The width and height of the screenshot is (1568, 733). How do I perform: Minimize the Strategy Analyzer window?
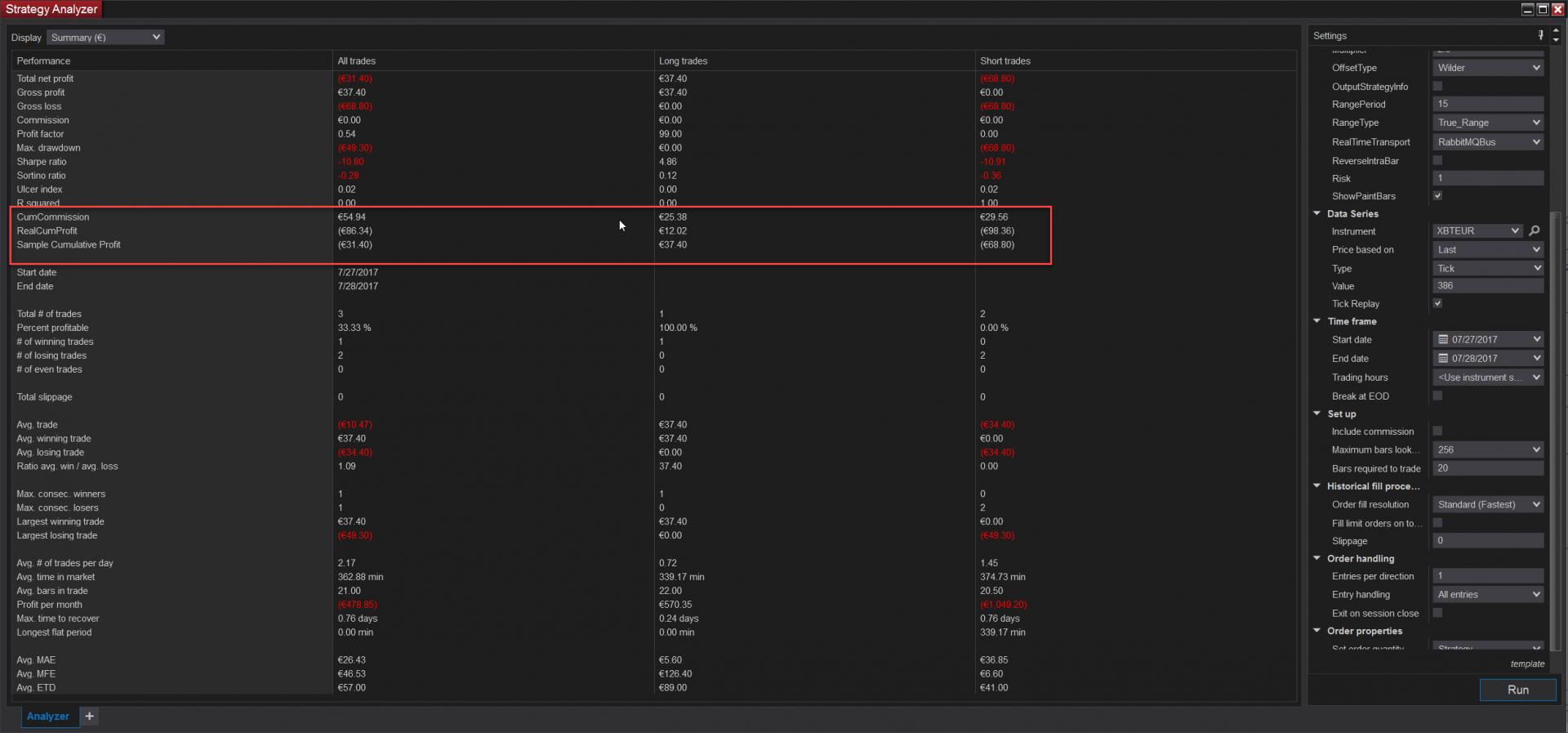point(1527,9)
